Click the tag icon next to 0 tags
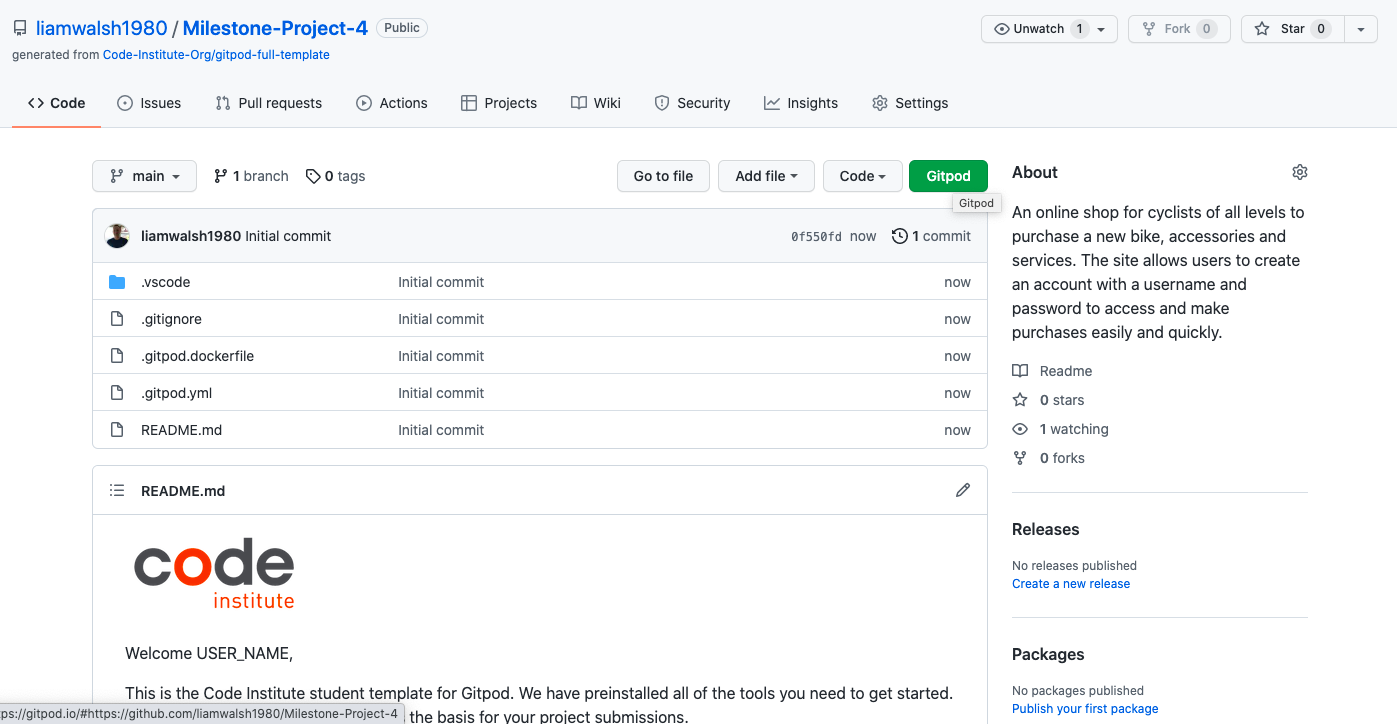Viewport: 1397px width, 724px height. (313, 176)
